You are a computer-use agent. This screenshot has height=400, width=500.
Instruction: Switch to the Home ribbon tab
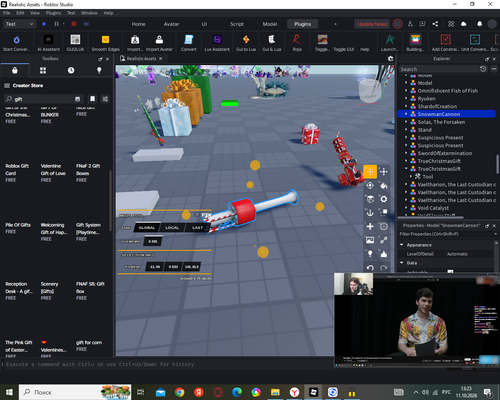click(138, 24)
